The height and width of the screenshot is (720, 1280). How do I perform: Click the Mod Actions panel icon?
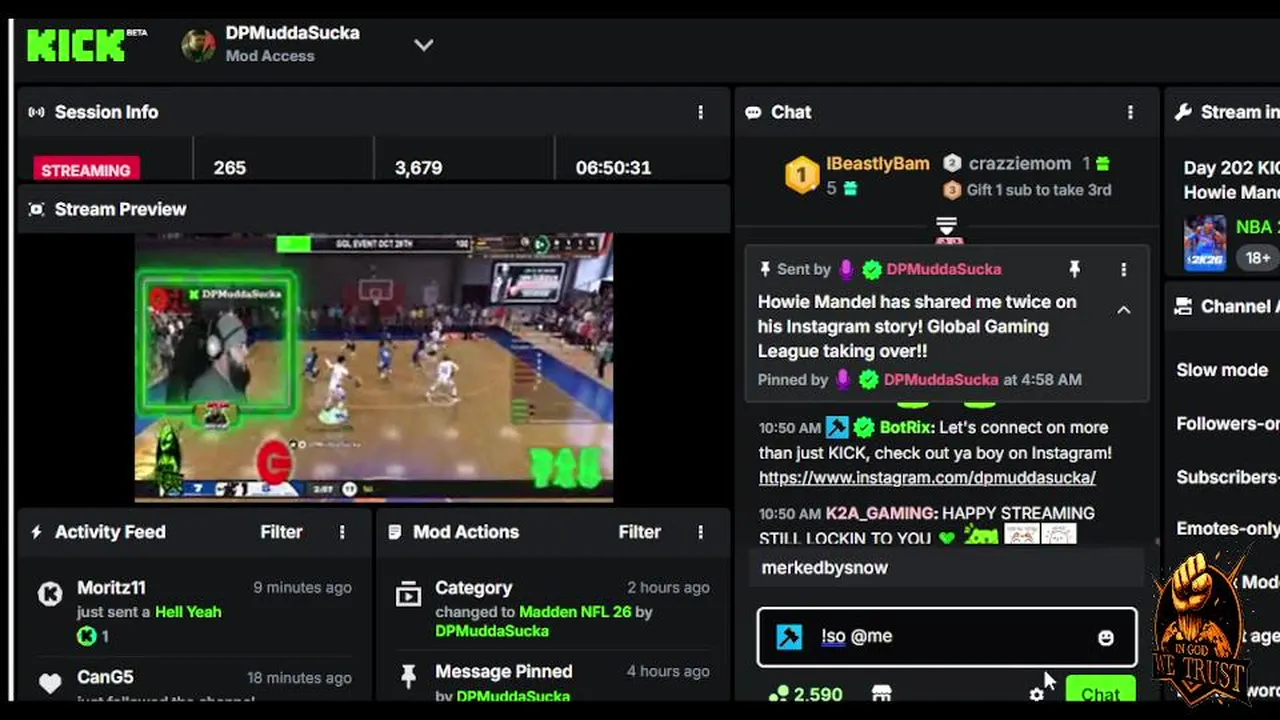[395, 532]
